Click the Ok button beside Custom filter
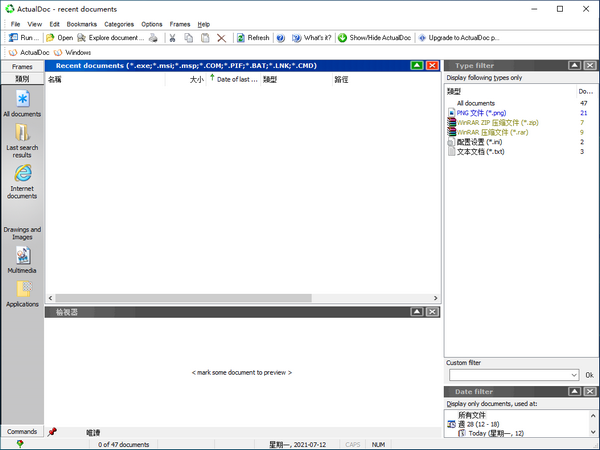Image resolution: width=600 pixels, height=450 pixels. tap(589, 375)
